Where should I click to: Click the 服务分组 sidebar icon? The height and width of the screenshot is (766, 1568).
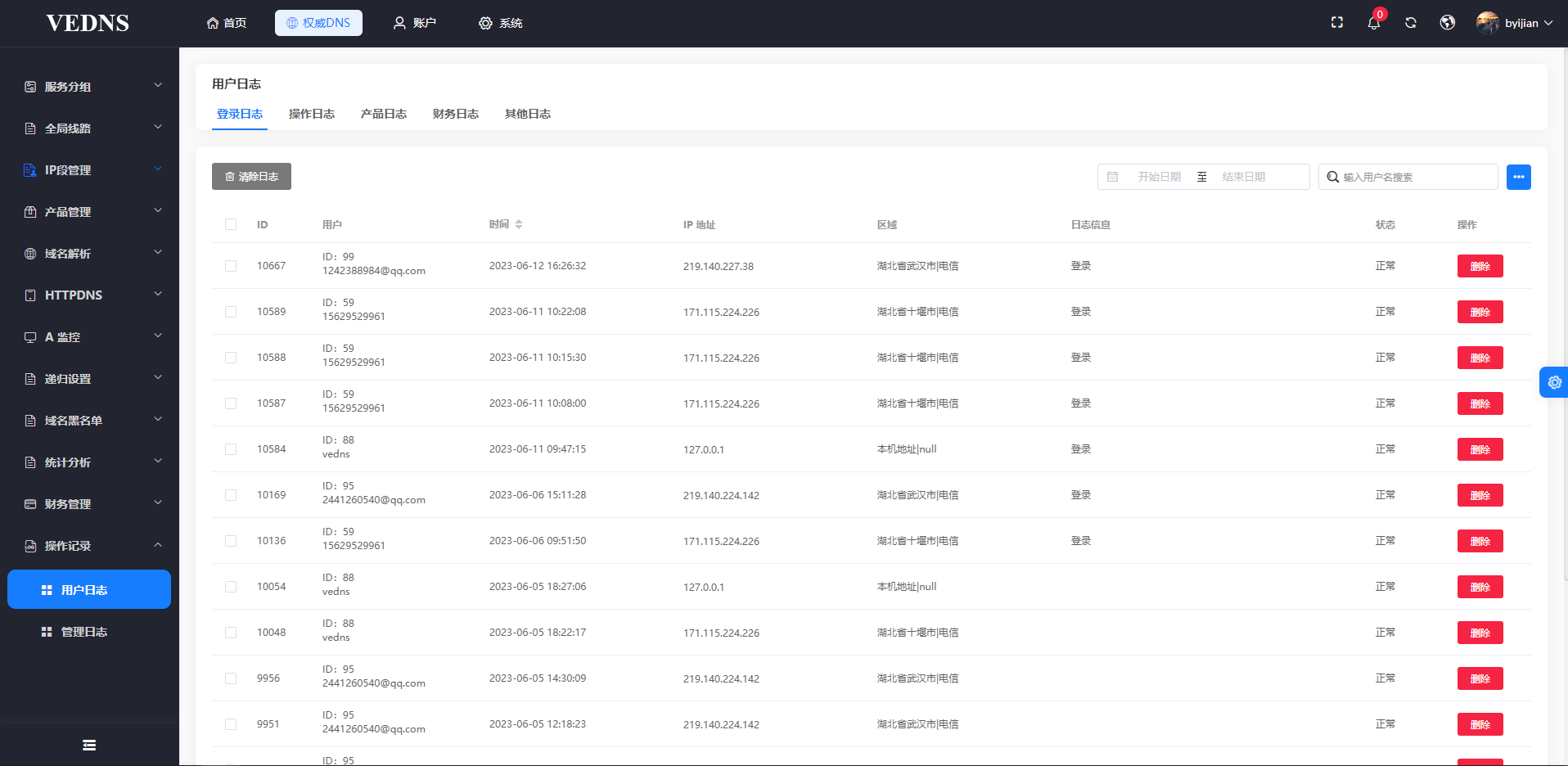[30, 87]
